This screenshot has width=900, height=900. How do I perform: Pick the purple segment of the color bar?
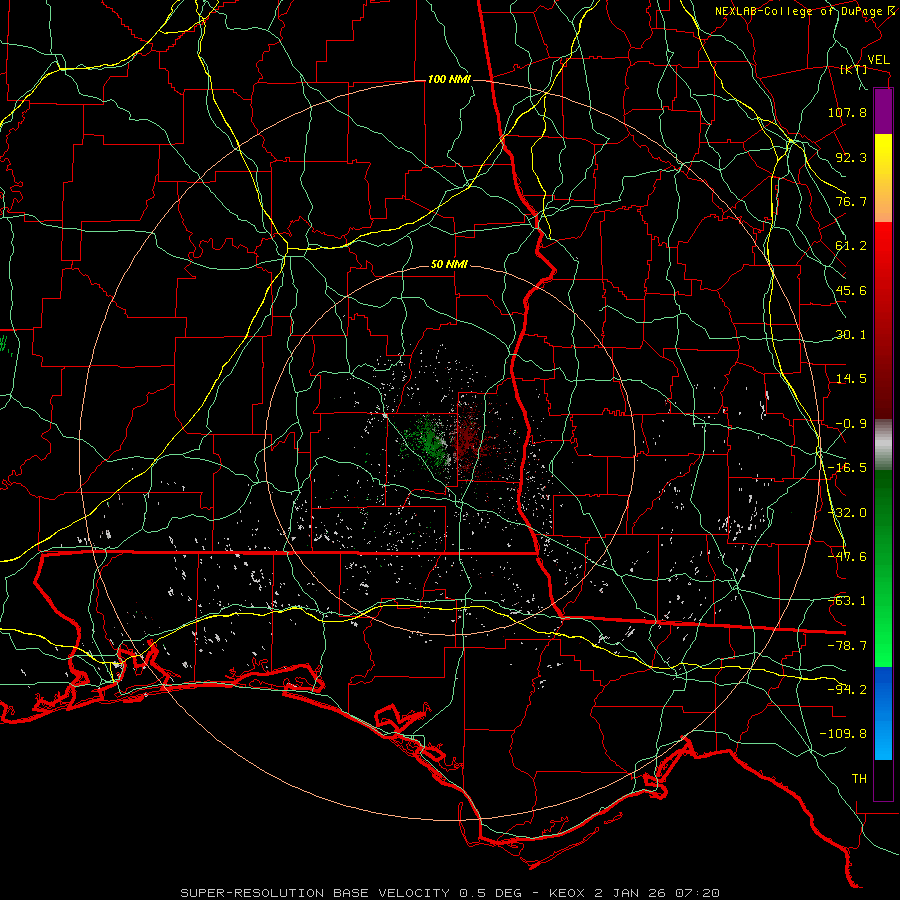click(883, 111)
